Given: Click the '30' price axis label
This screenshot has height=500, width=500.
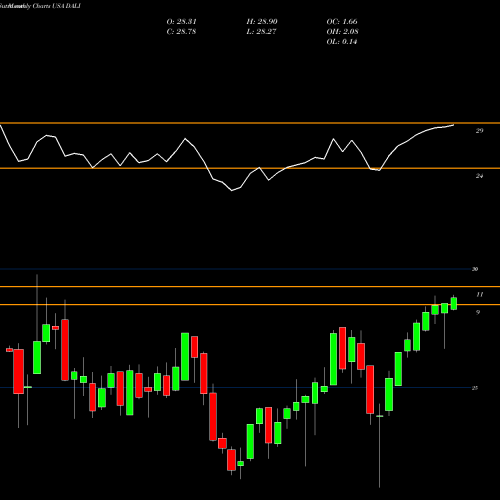Looking at the screenshot, I should [475, 269].
